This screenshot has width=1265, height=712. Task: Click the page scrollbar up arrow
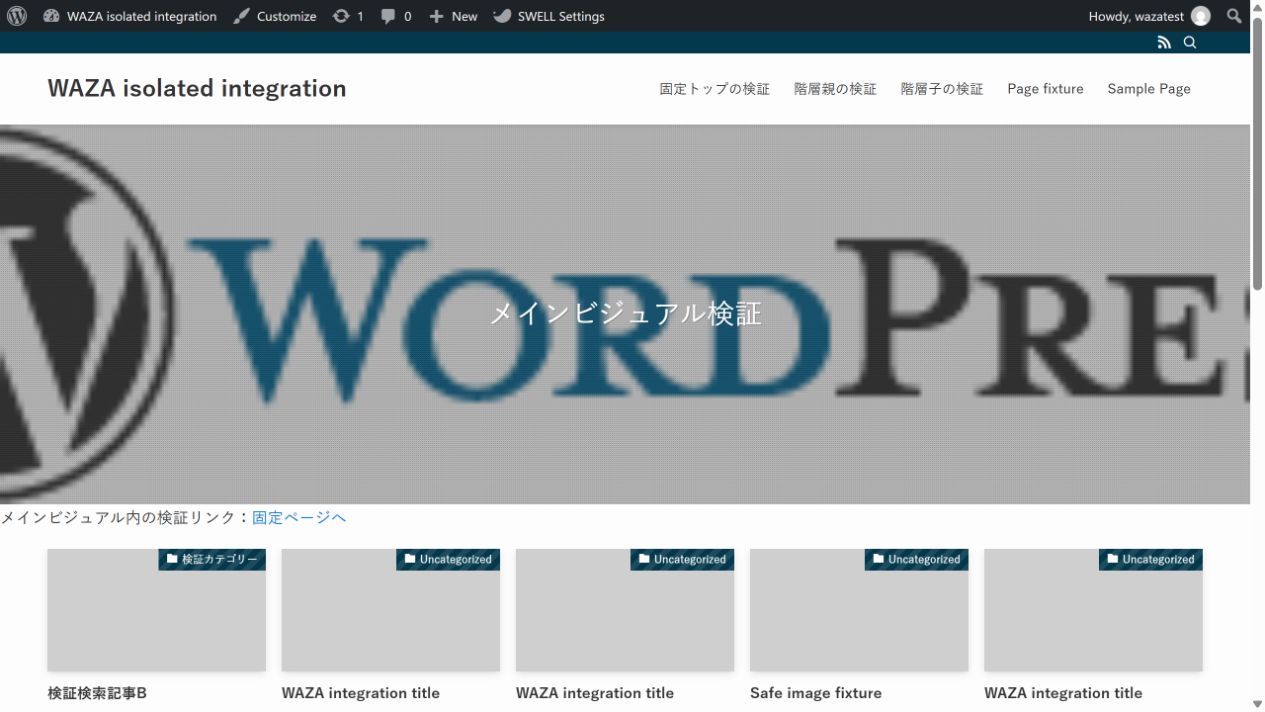pos(1257,8)
